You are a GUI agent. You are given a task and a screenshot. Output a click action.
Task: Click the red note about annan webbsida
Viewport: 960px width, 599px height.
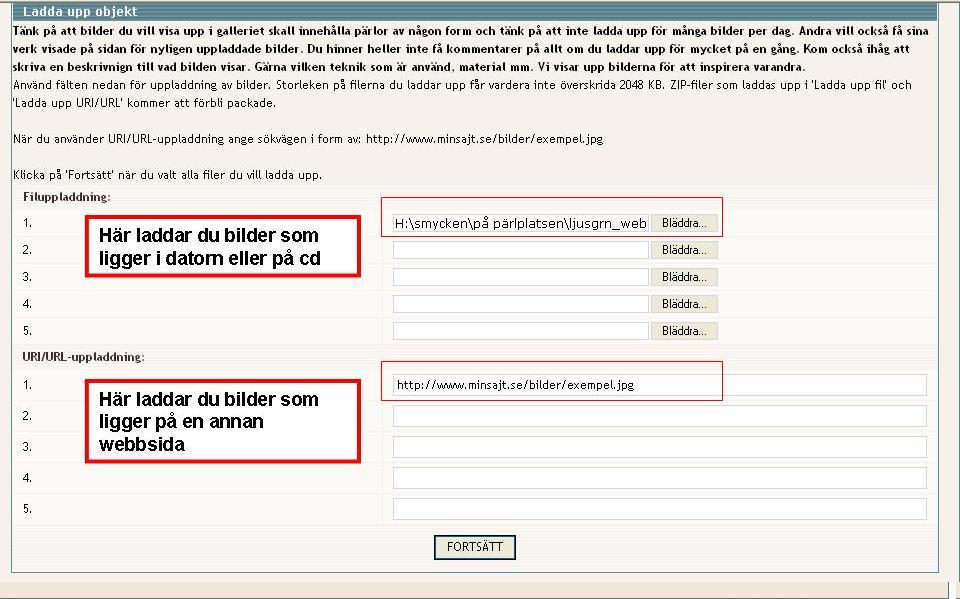(222, 421)
